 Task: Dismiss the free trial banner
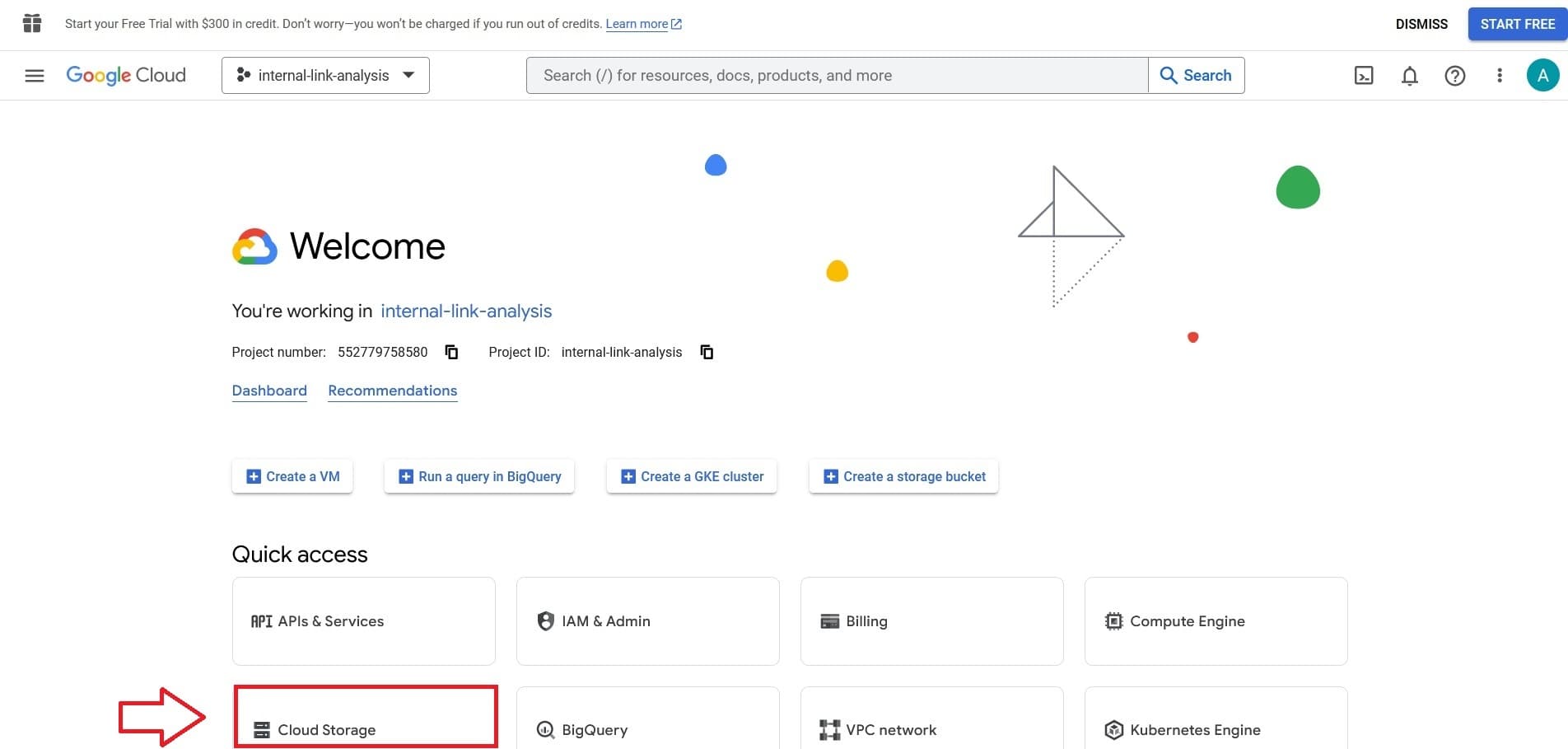(x=1421, y=24)
